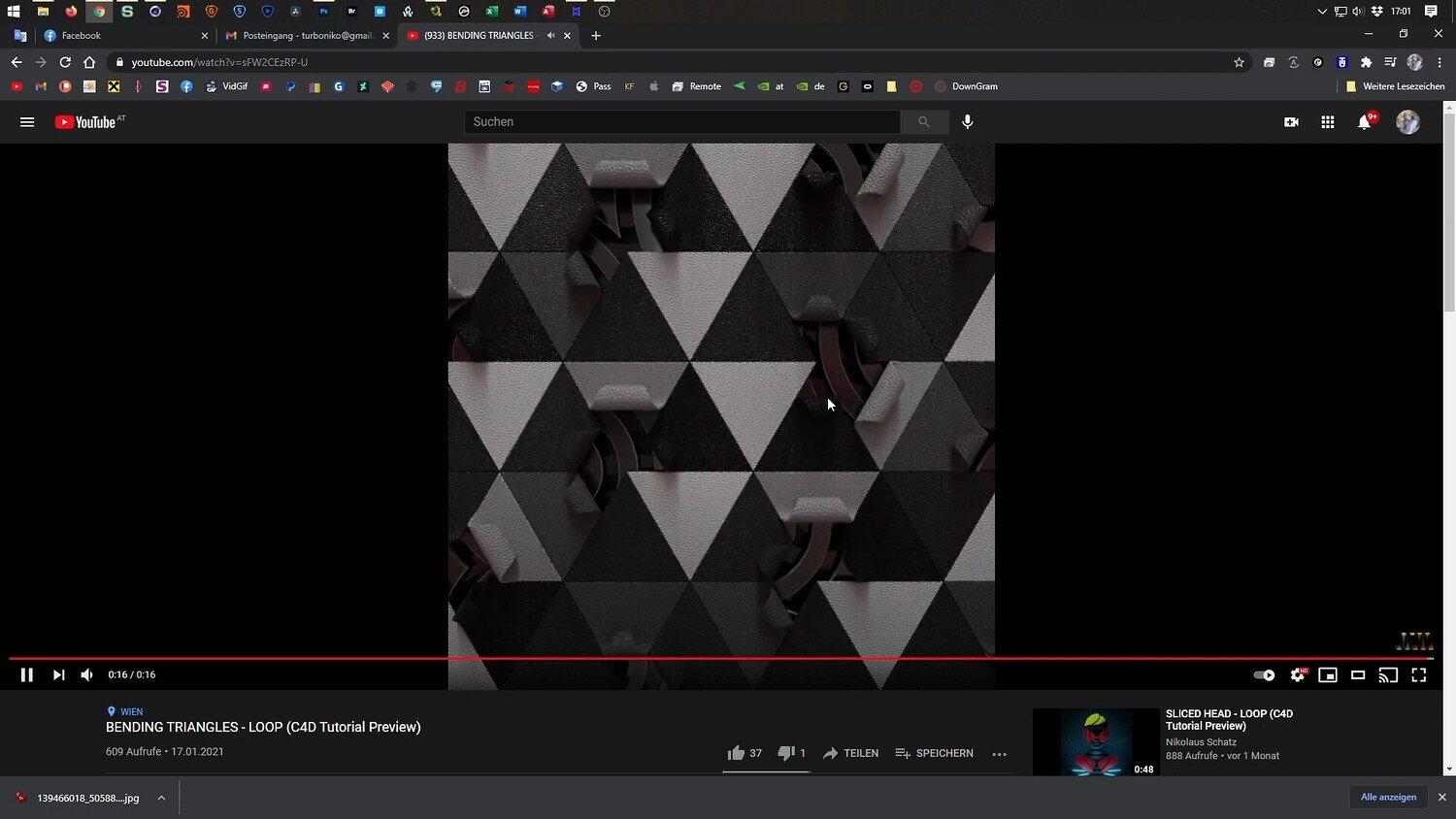Open the Remote bookmark
This screenshot has width=1456, height=819.
pyautogui.click(x=696, y=86)
